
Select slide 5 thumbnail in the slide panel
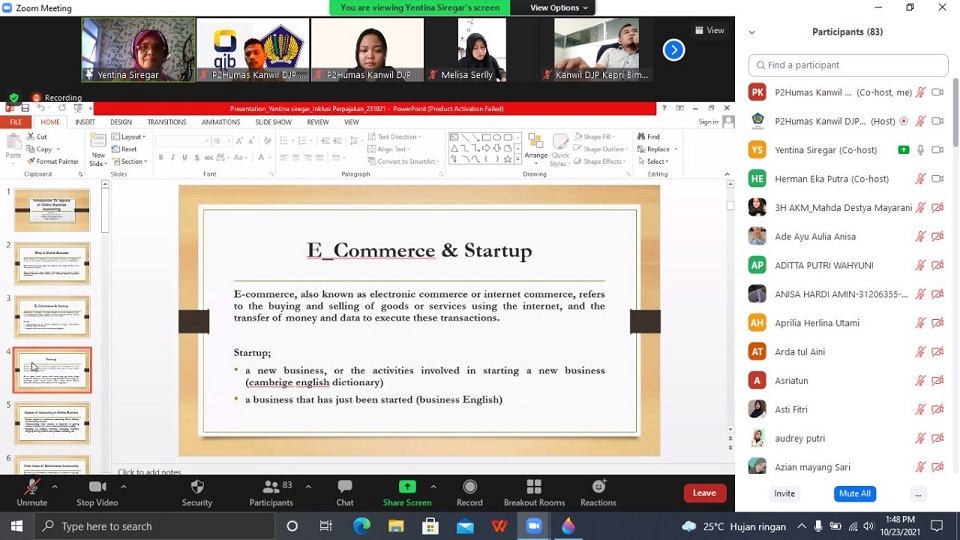[x=52, y=423]
